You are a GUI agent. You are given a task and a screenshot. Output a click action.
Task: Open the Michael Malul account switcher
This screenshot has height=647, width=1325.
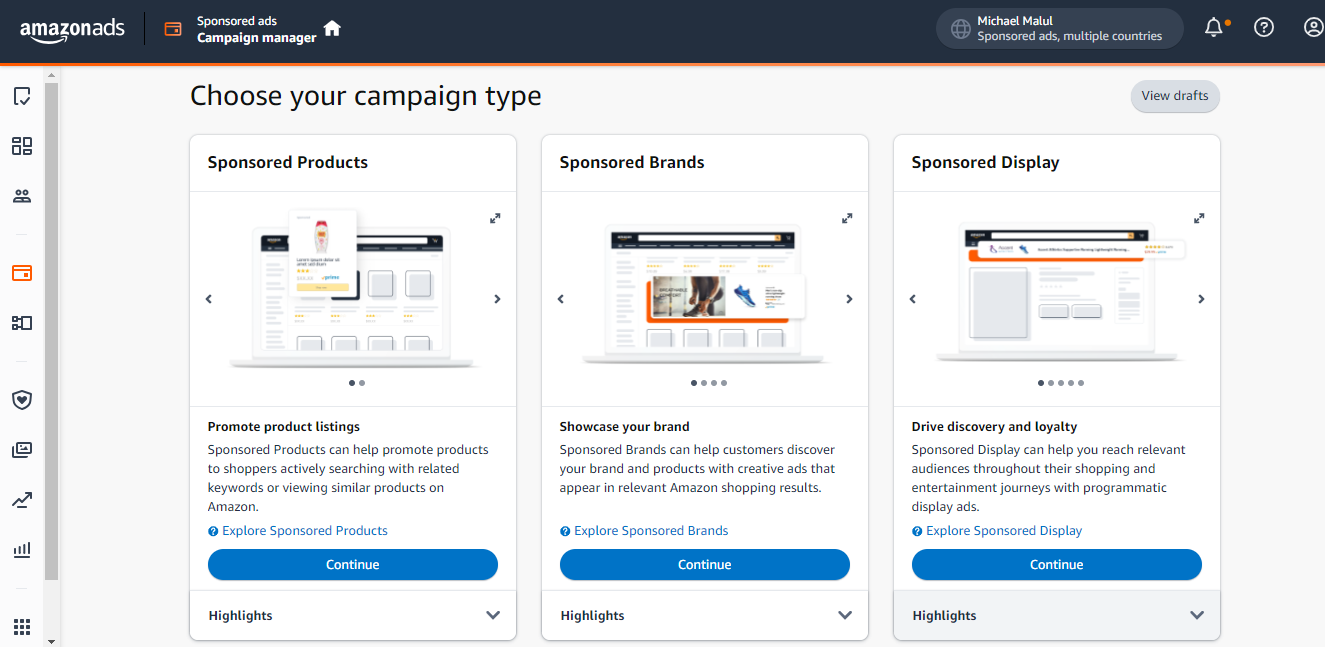[x=1060, y=28]
